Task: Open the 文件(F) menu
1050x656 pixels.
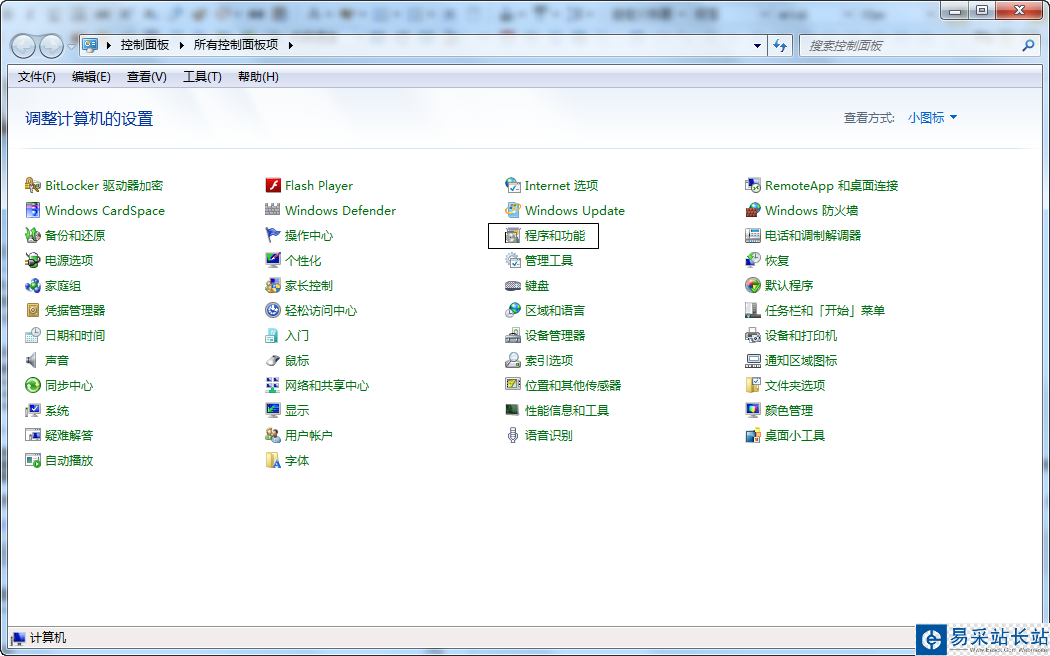Action: [x=37, y=77]
